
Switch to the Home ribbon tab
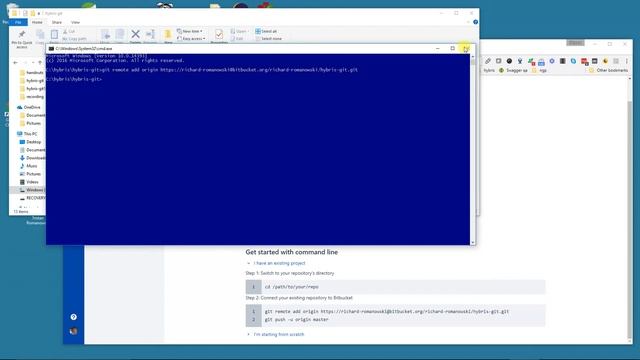pos(37,22)
